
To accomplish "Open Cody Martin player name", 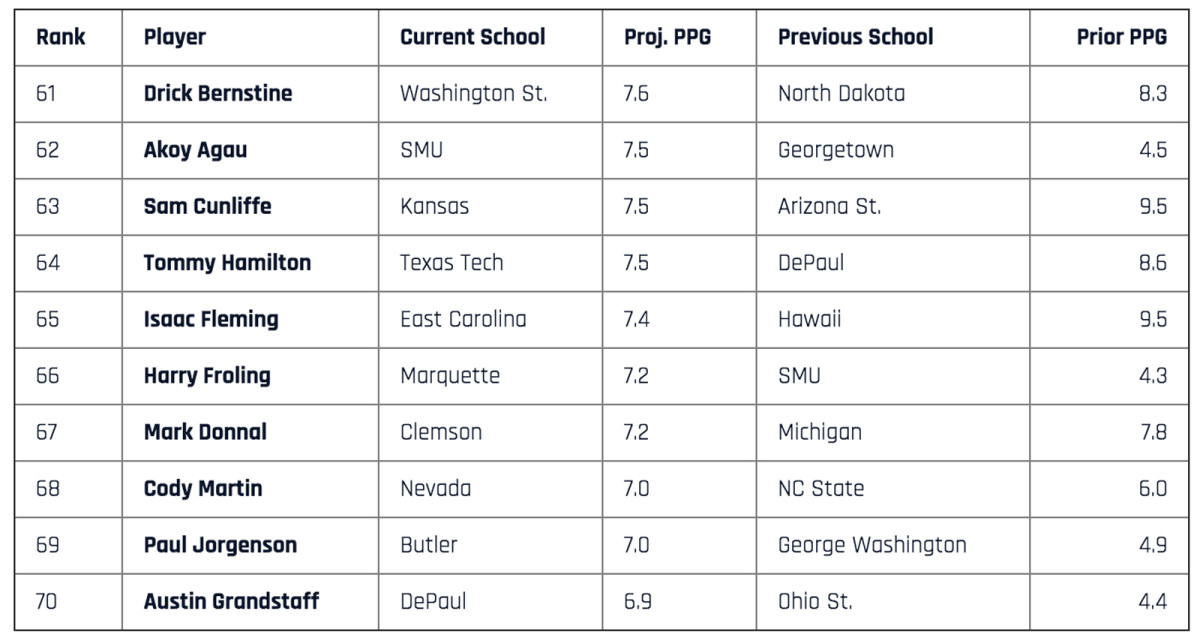I will (x=203, y=489).
